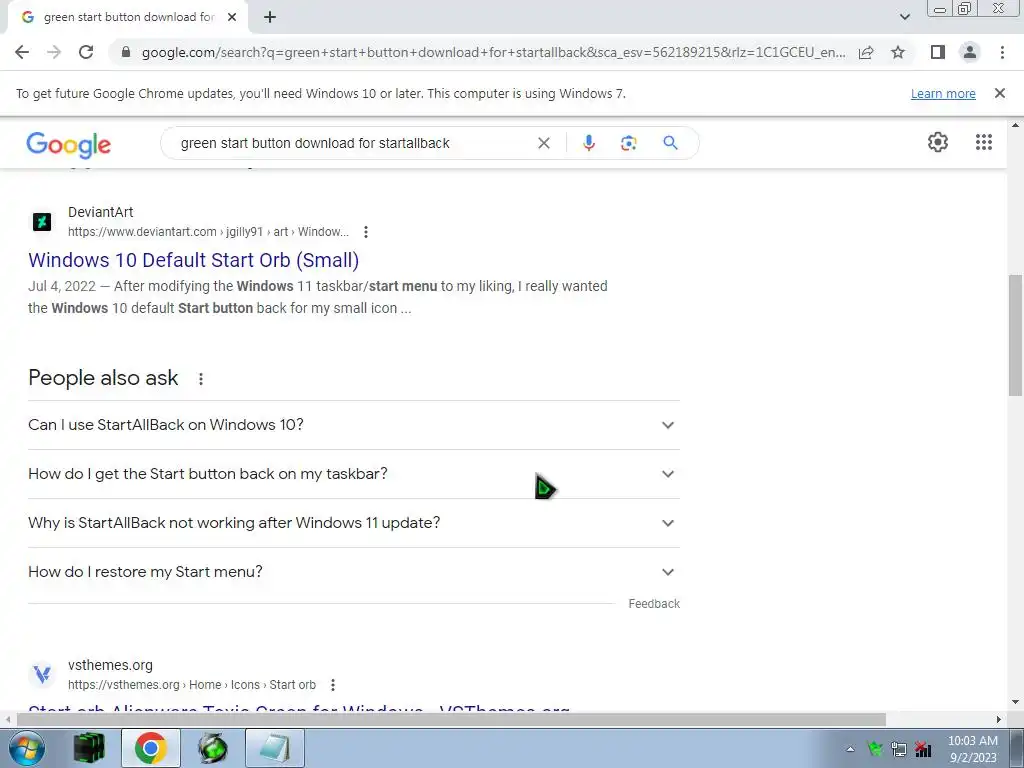This screenshot has height=768, width=1024.
Task: Switch to Chrome in taskbar
Action: pyautogui.click(x=150, y=748)
